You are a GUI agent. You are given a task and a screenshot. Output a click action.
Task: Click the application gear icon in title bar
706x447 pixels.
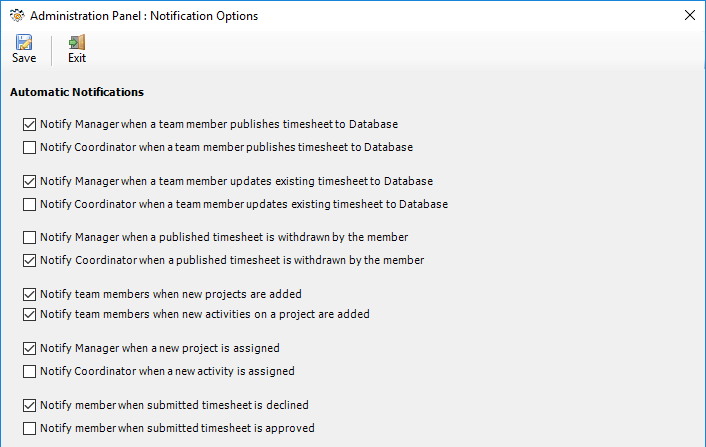pos(16,16)
